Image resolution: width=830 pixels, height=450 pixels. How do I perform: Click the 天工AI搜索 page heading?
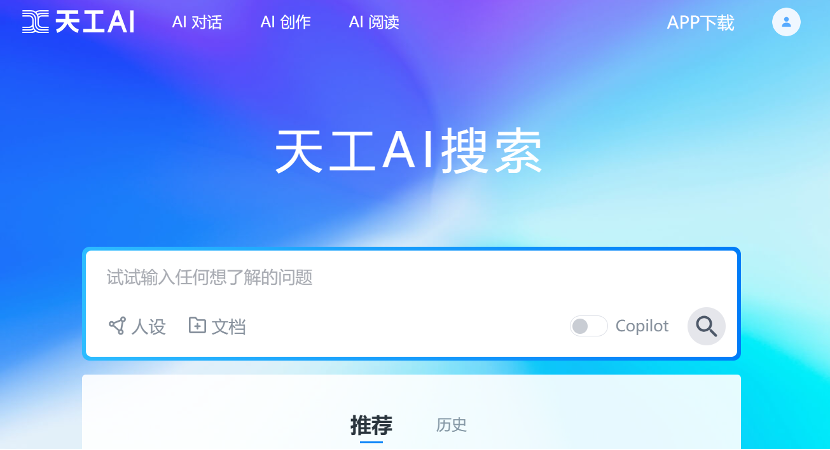(x=409, y=151)
